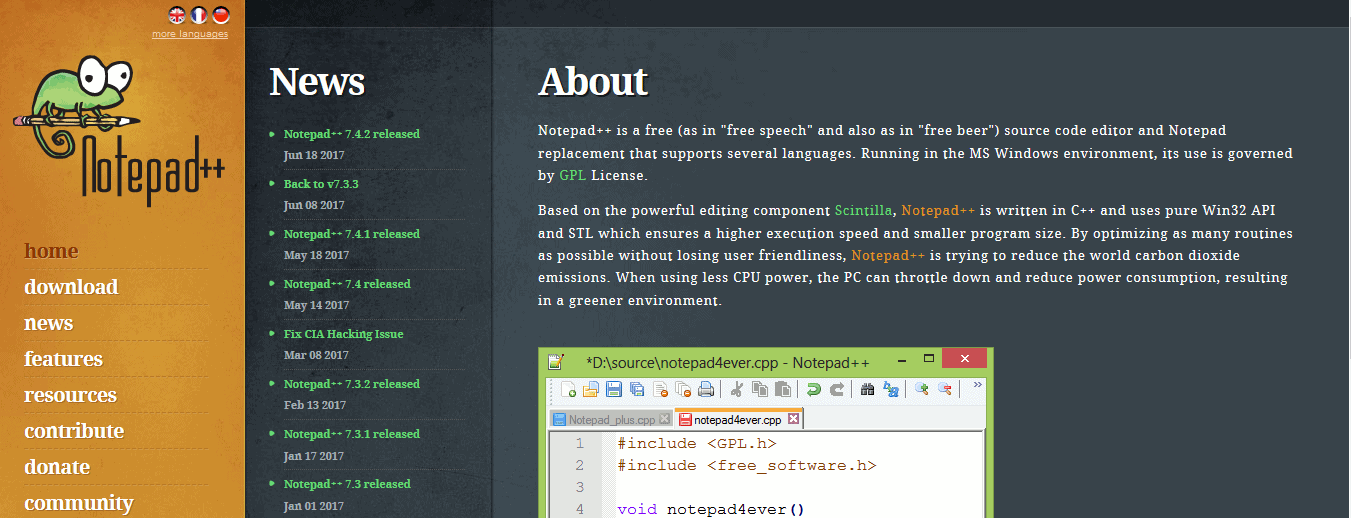Click the Notepad++ chameleon logo
Image resolution: width=1351 pixels, height=518 pixels.
120,130
